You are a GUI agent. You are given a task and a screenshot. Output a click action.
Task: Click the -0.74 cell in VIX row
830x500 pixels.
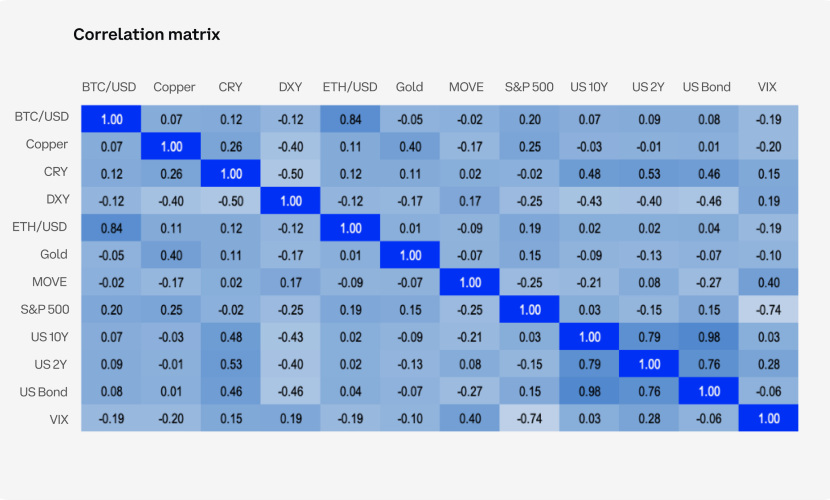[529, 419]
